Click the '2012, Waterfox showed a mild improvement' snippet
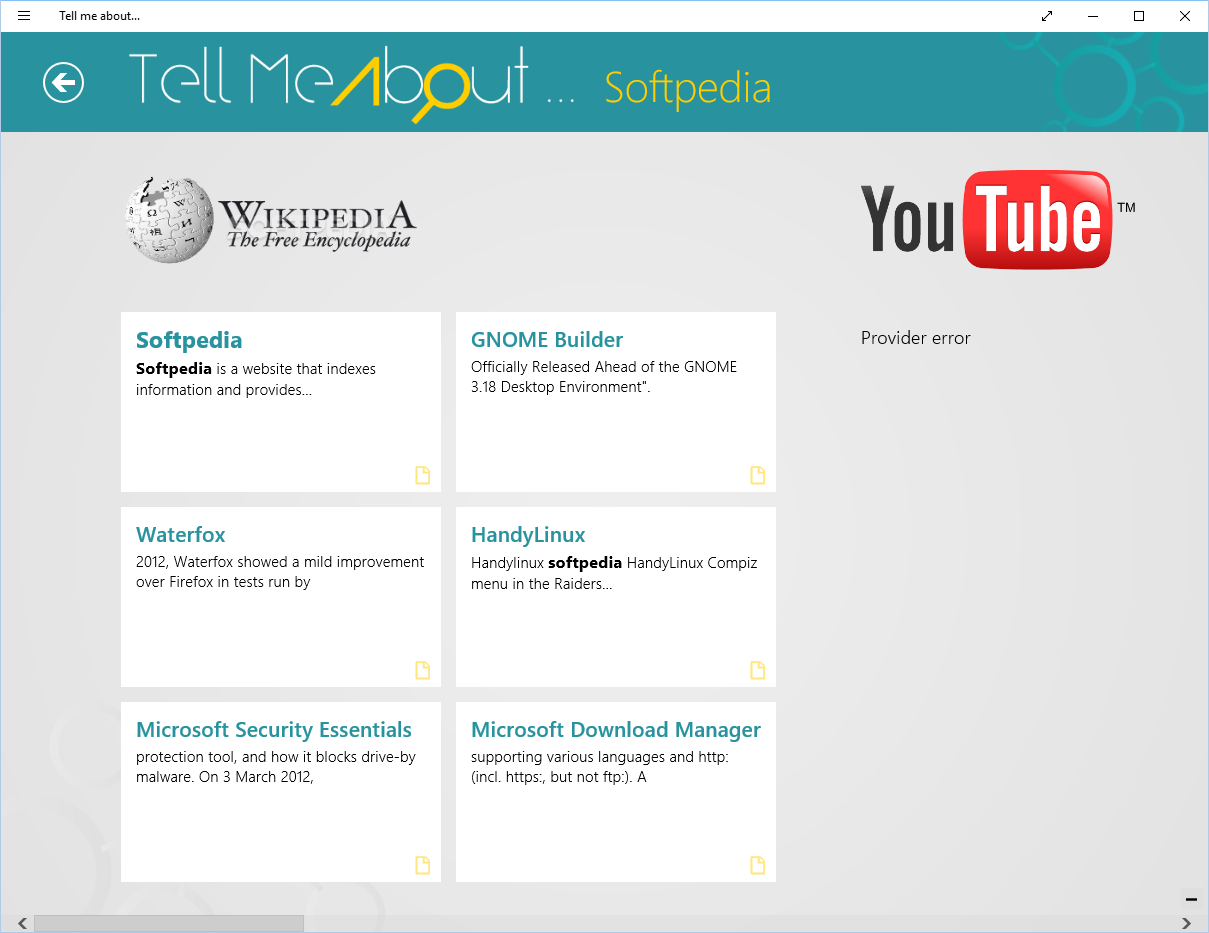This screenshot has height=933, width=1209. (280, 572)
